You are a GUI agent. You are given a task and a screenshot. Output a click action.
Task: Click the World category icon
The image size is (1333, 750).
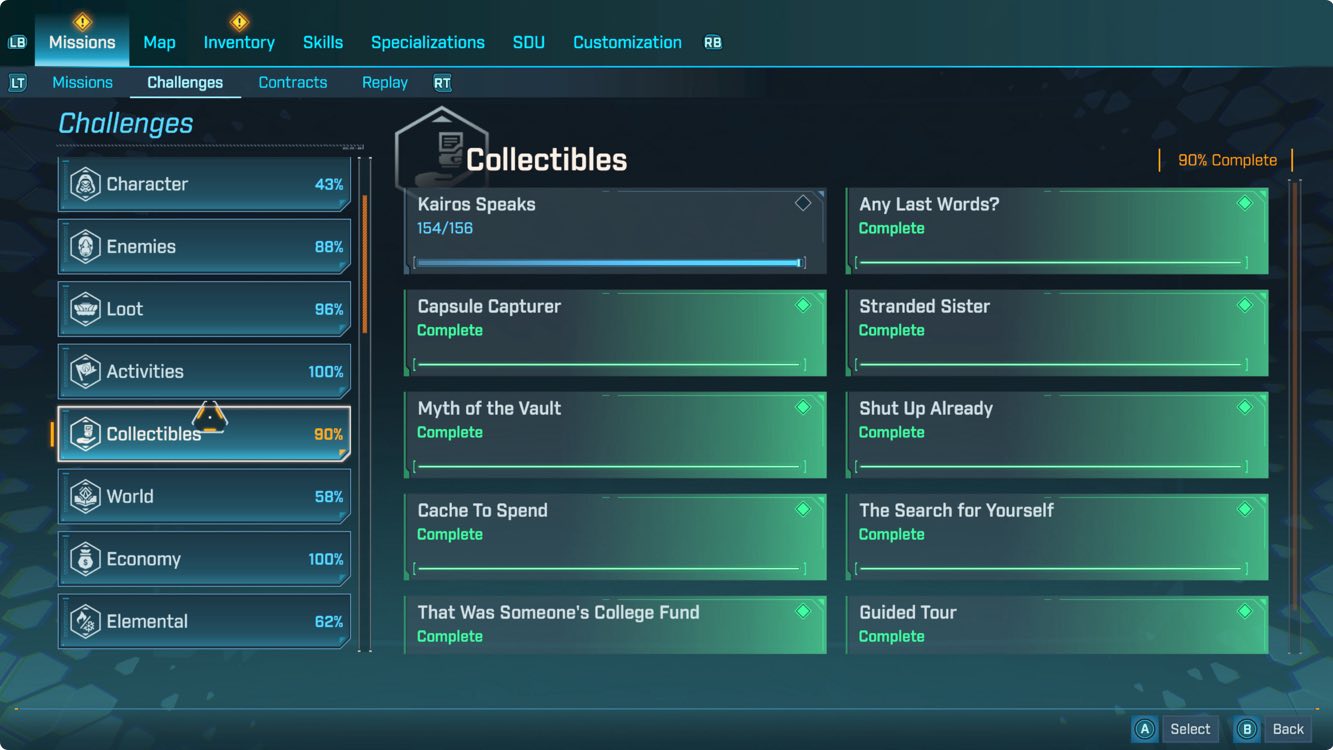coord(85,497)
